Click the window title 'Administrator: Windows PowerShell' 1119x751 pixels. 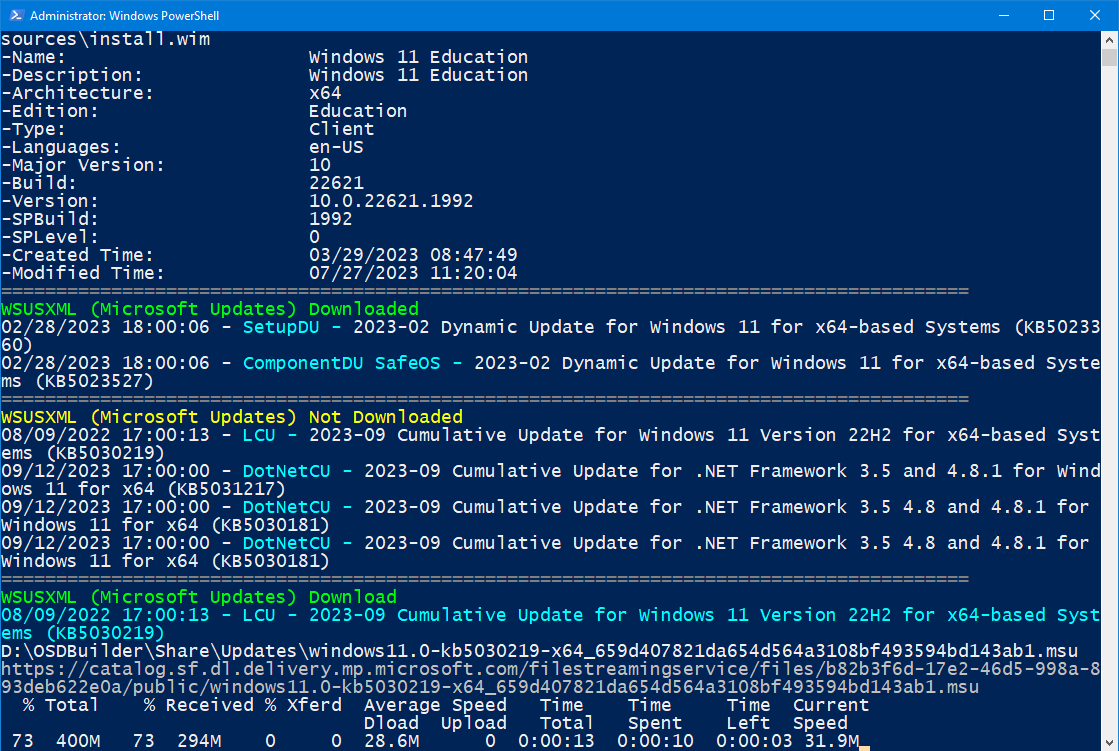(x=124, y=15)
